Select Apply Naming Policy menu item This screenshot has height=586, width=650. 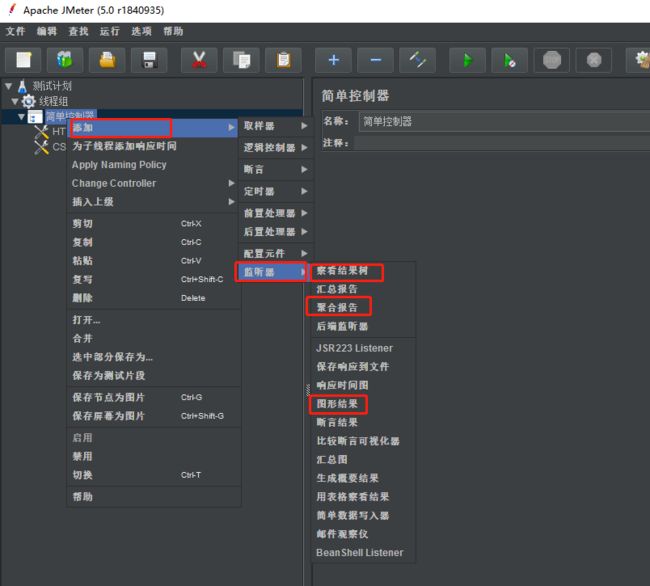153,165
